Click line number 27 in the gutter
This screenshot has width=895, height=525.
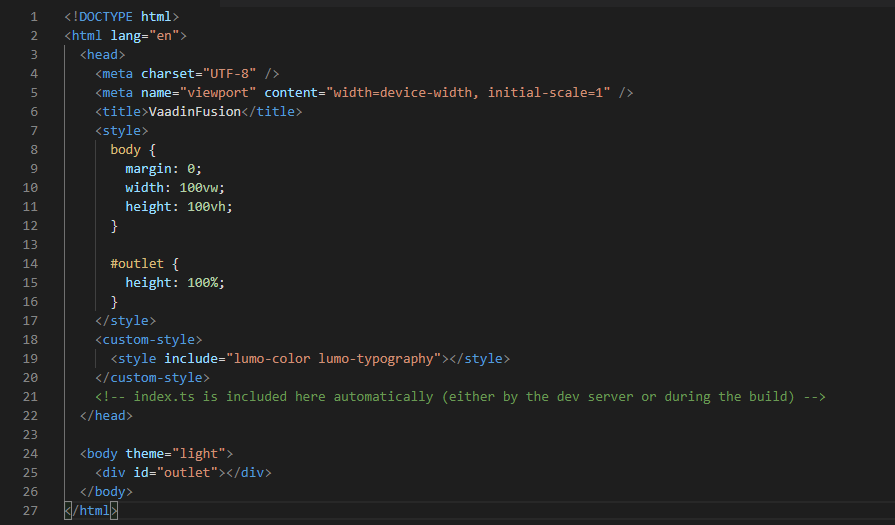pos(30,511)
